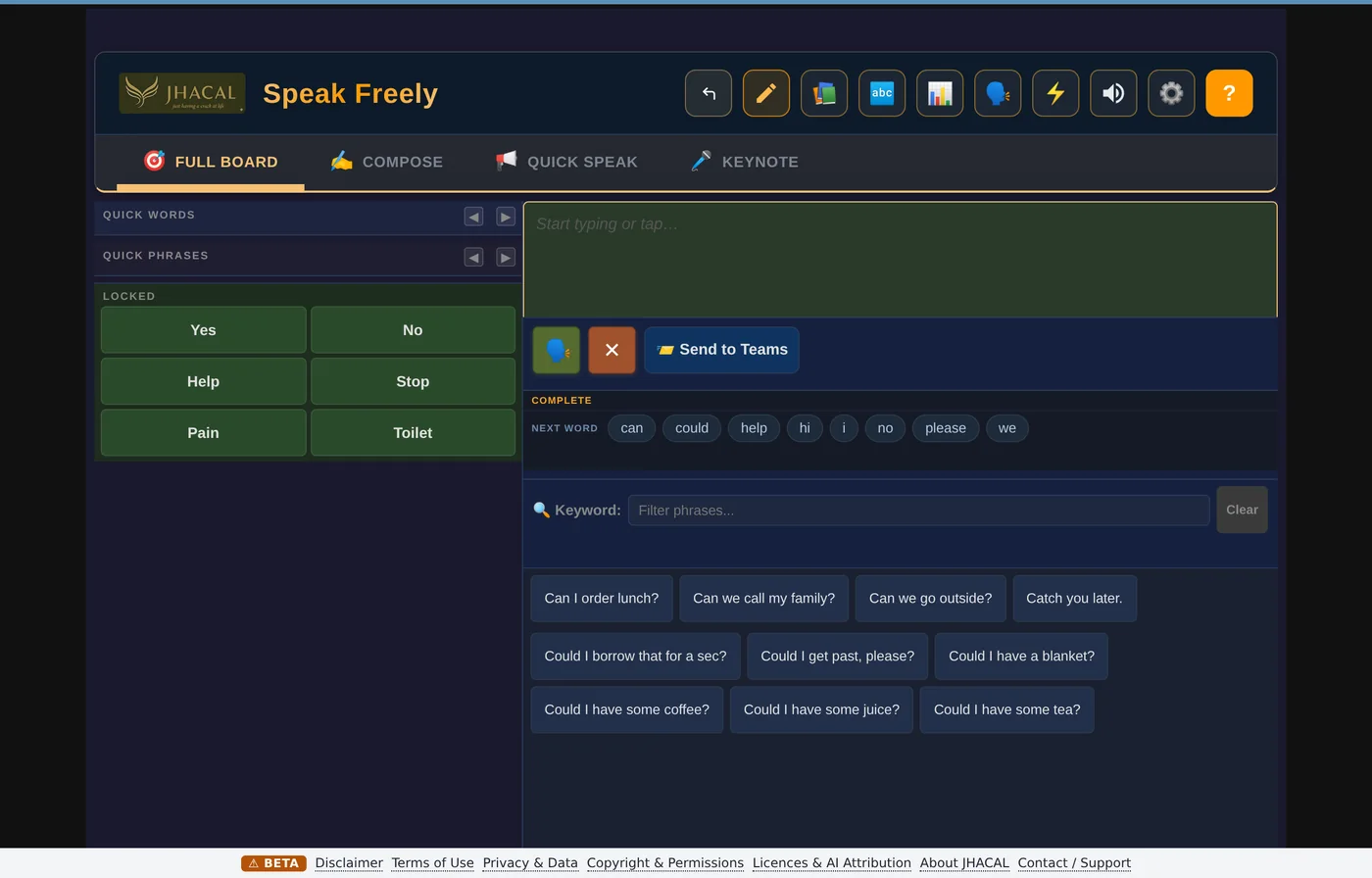Choose 'Could I have a blanket?'
The image size is (1372, 878).
click(x=1021, y=657)
